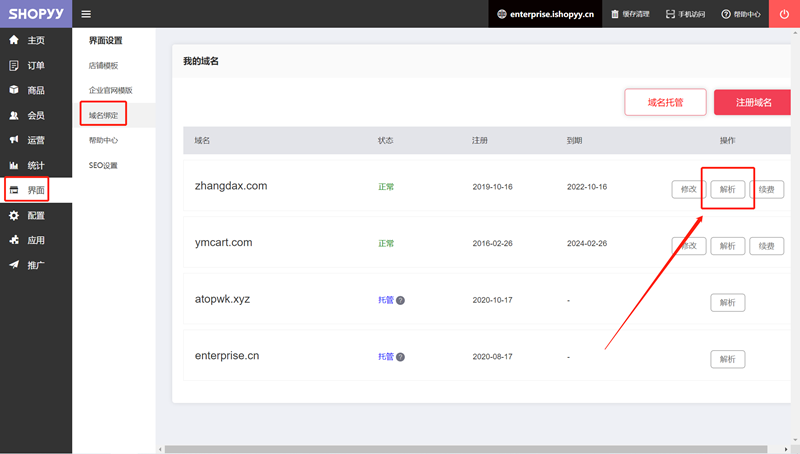Open the 主页 sidebar menu
The height and width of the screenshot is (454, 800).
36,40
